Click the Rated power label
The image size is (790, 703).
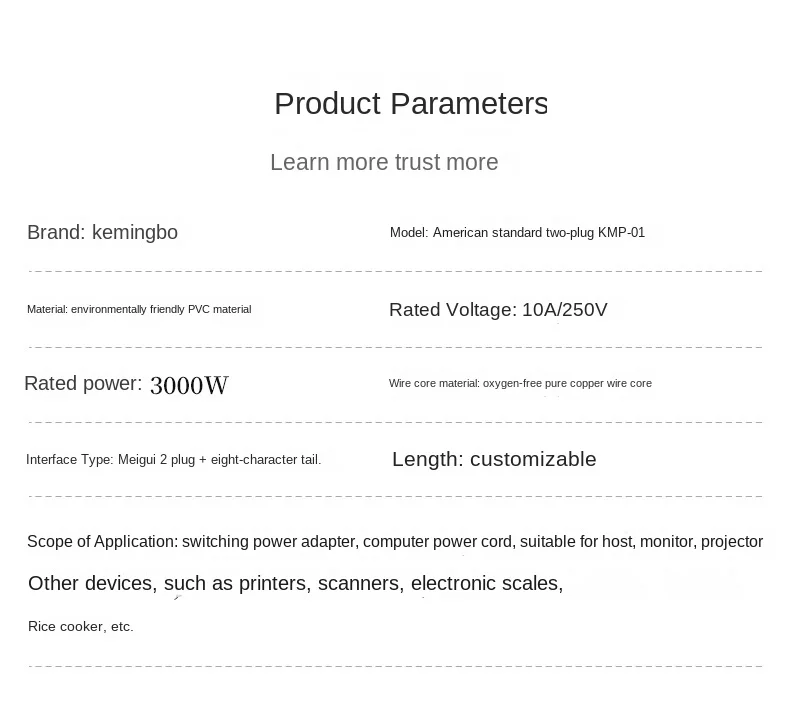[x=83, y=384]
